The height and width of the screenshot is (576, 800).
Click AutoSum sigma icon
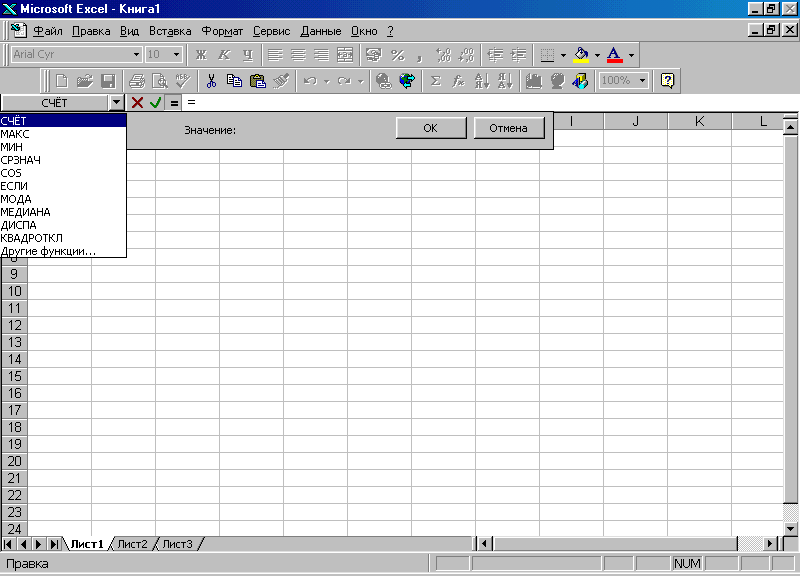[x=435, y=81]
